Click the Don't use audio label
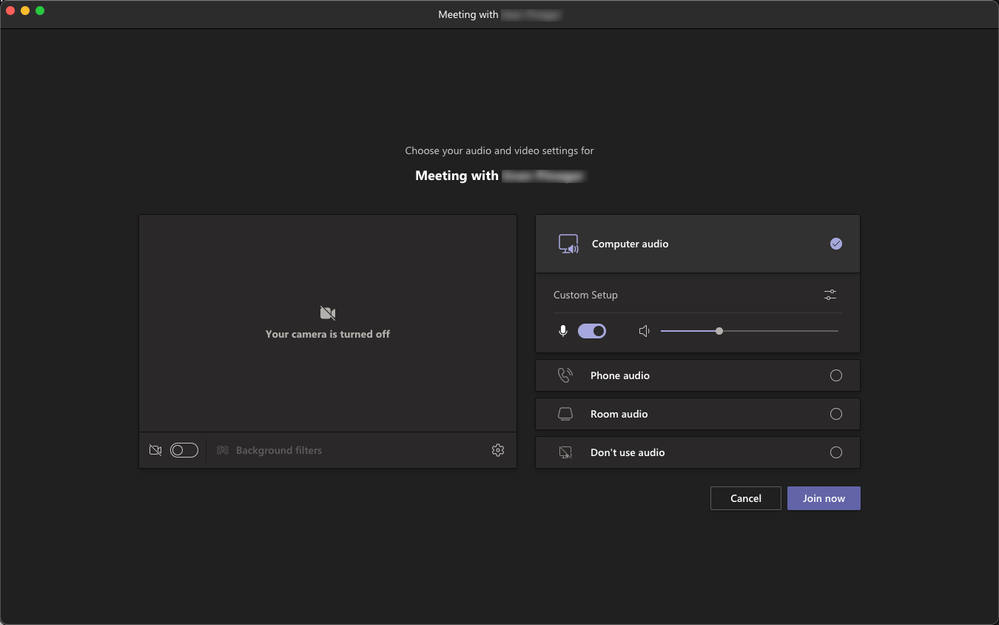Image resolution: width=999 pixels, height=625 pixels. [x=628, y=452]
